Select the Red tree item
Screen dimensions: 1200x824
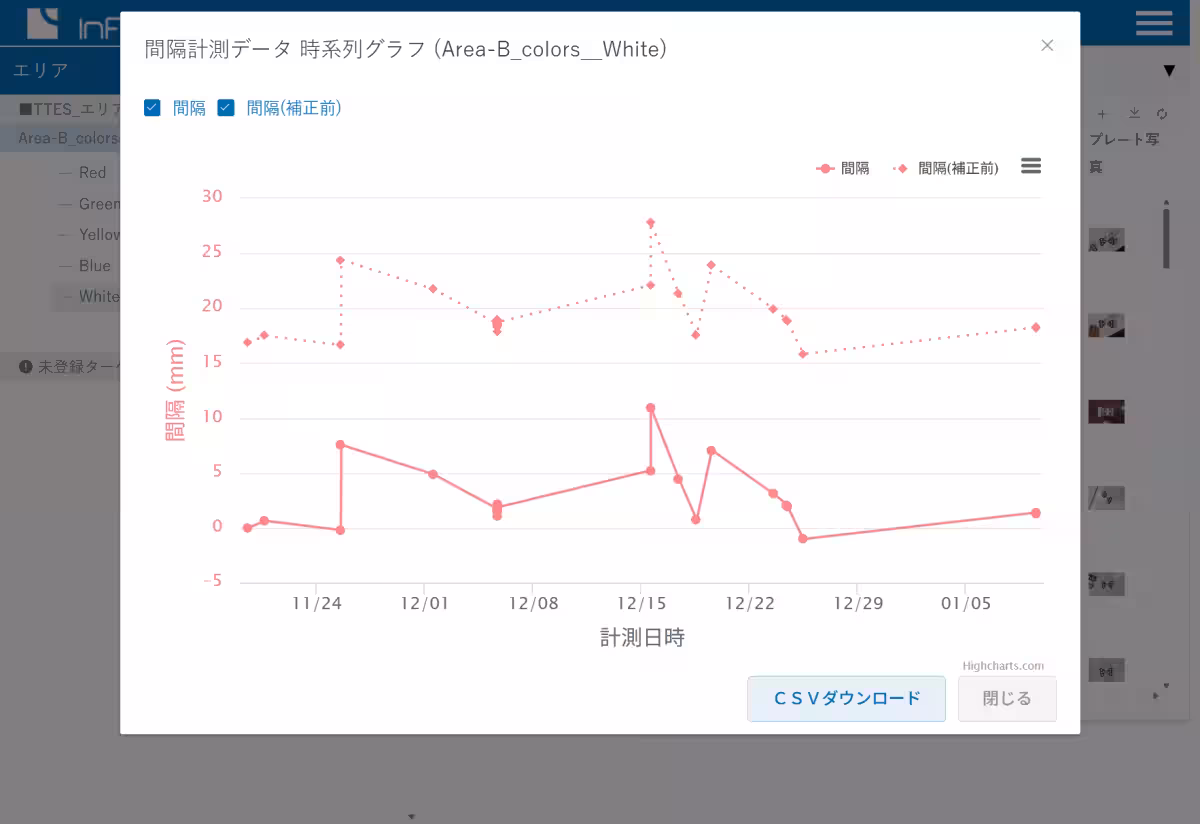[93, 173]
